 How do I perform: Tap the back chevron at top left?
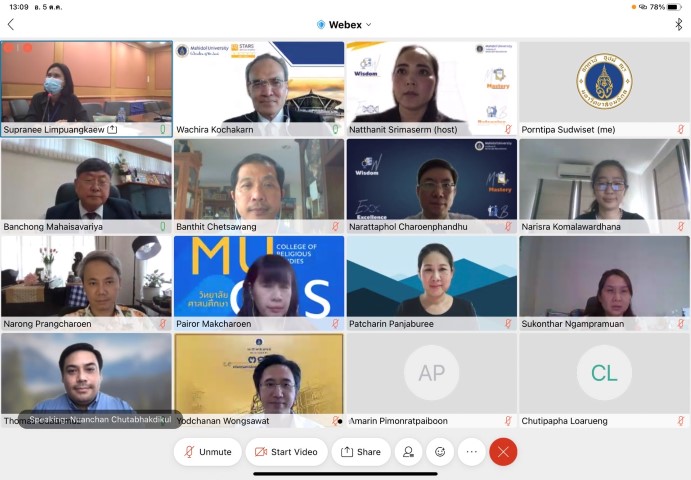(x=11, y=24)
